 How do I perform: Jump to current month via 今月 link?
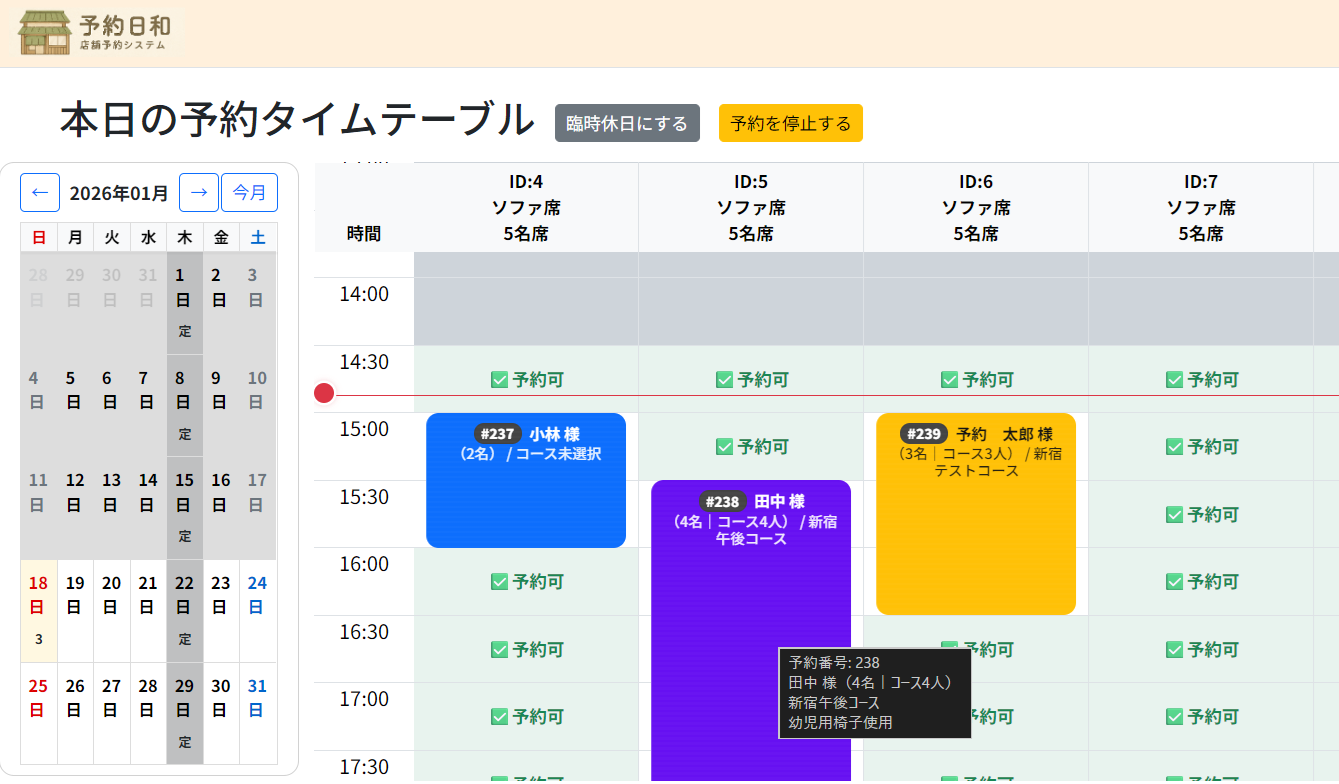249,192
